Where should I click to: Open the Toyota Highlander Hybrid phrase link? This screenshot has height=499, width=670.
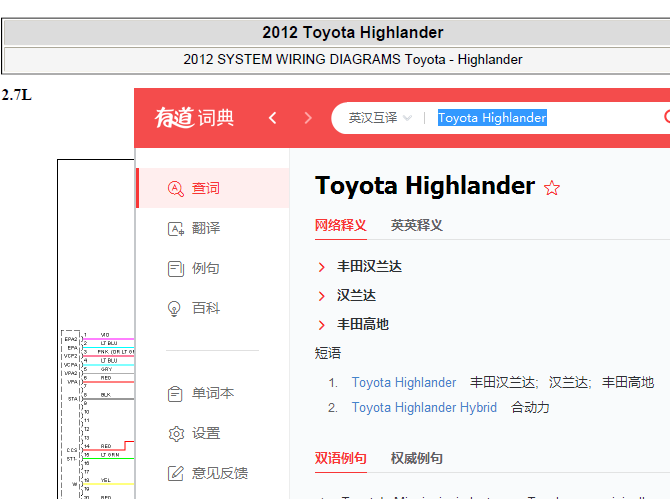pyautogui.click(x=424, y=408)
